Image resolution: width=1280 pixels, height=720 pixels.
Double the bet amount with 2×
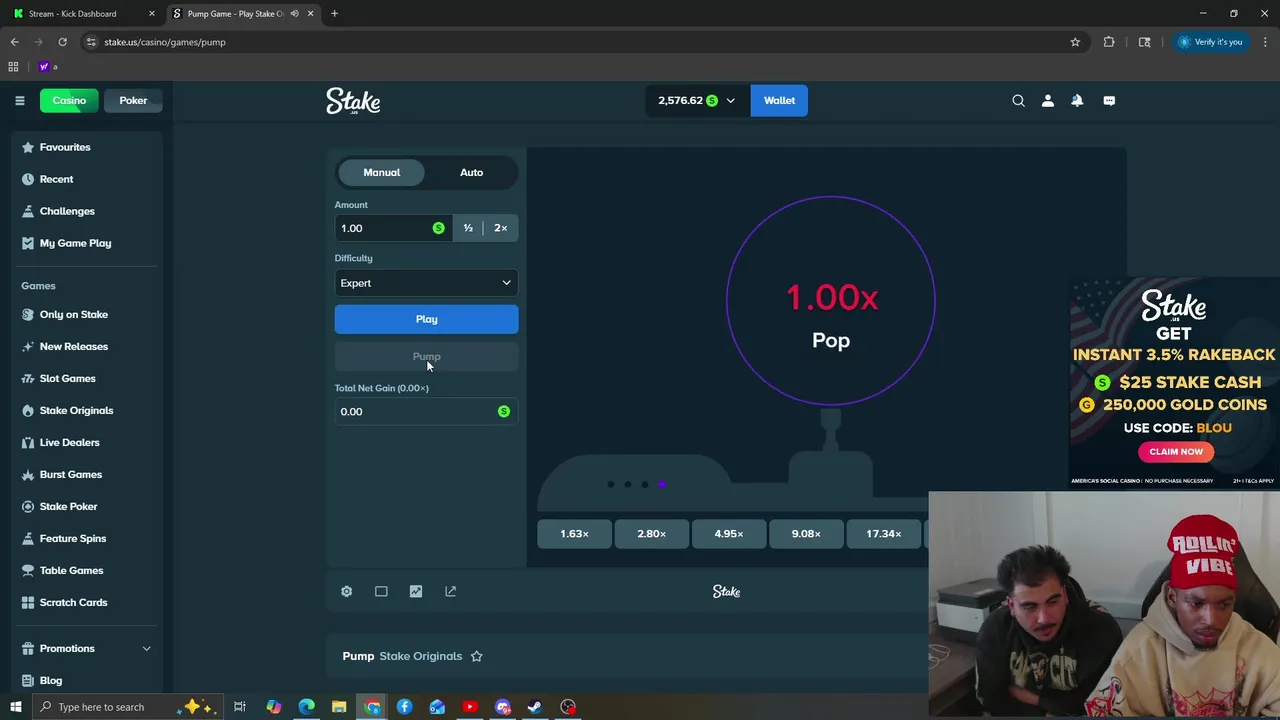pyautogui.click(x=500, y=228)
